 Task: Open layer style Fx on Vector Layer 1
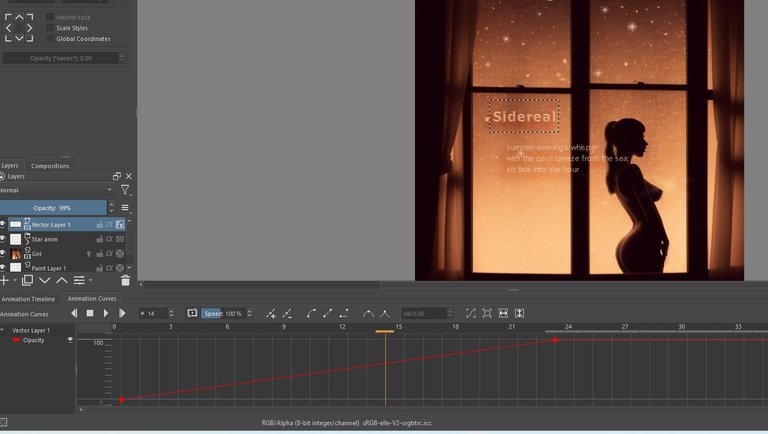click(x=120, y=224)
